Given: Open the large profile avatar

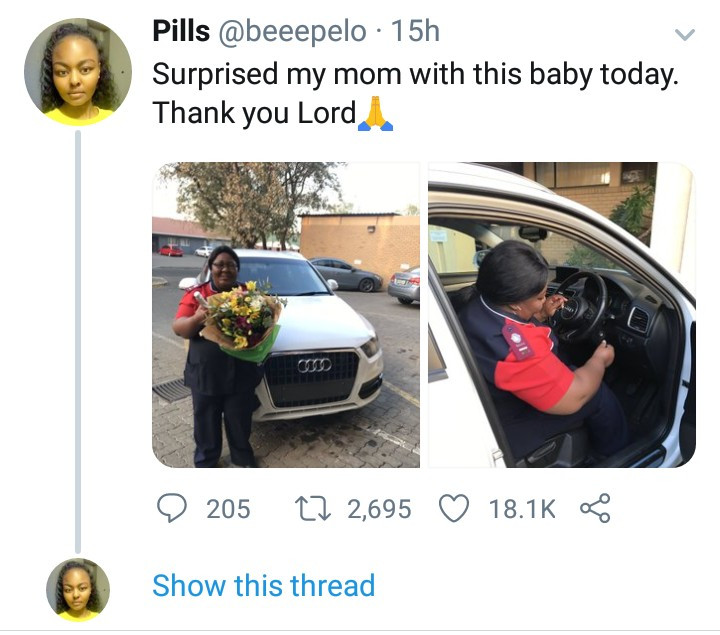Looking at the screenshot, I should tap(78, 72).
